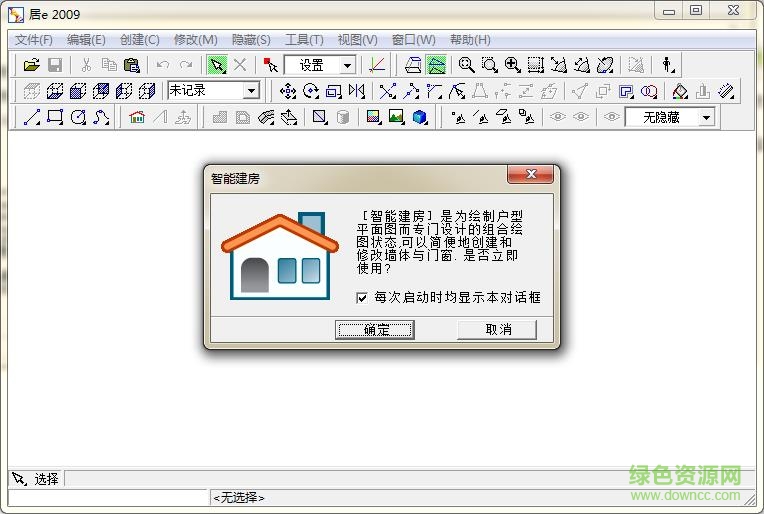Click the status bar command input field
Viewport: 764px width, 514px height.
click(x=108, y=497)
